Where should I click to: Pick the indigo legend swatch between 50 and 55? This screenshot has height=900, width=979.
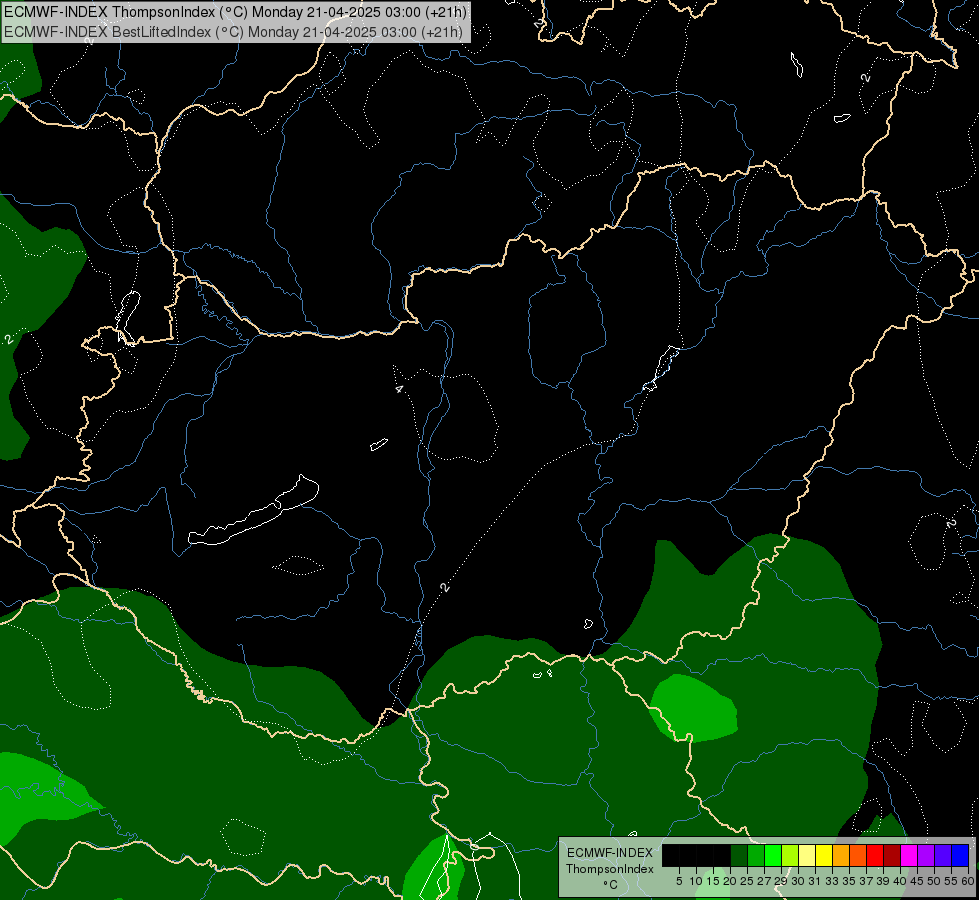(x=943, y=855)
